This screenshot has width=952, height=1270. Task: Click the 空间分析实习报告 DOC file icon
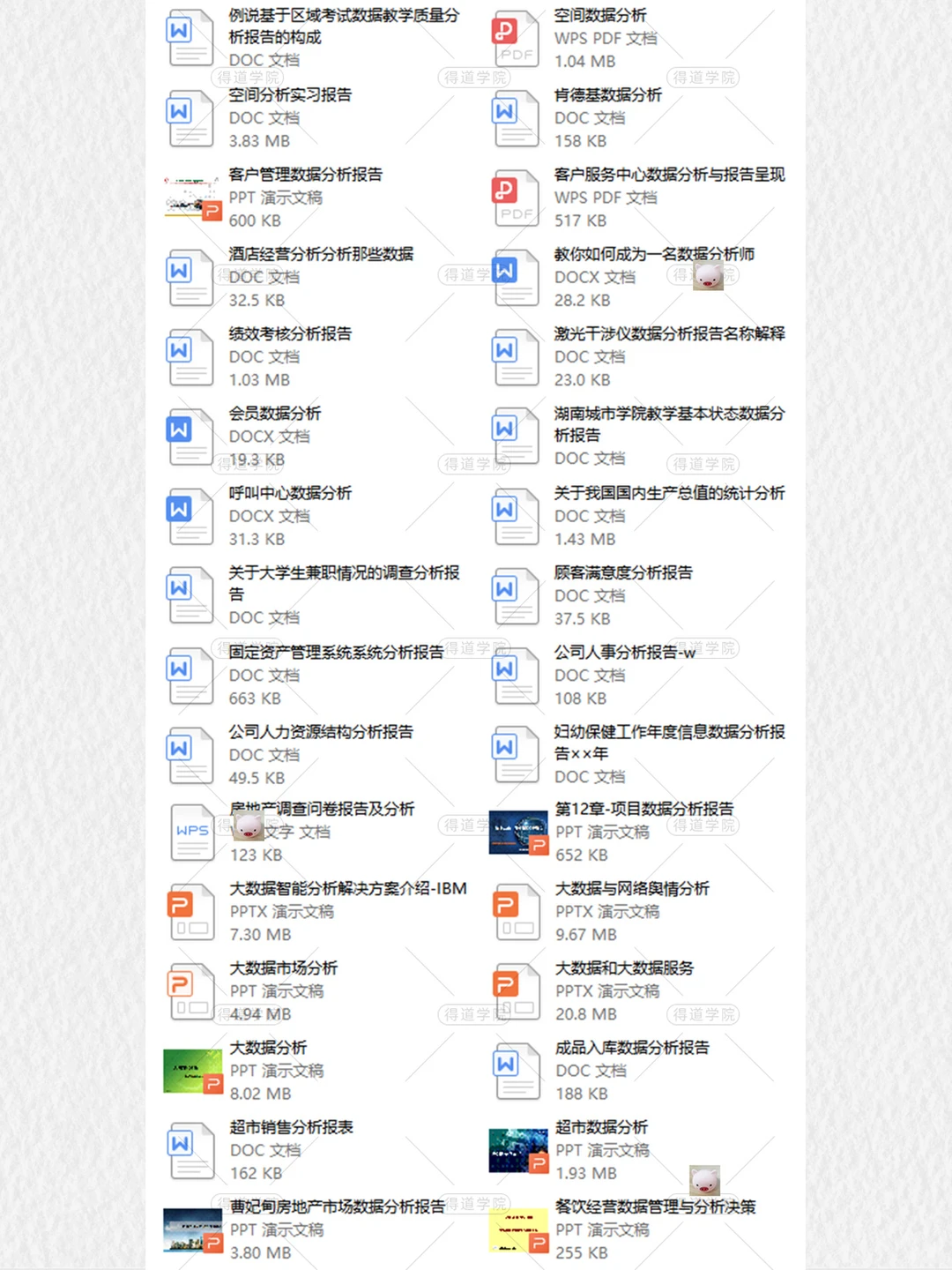pyautogui.click(x=190, y=118)
